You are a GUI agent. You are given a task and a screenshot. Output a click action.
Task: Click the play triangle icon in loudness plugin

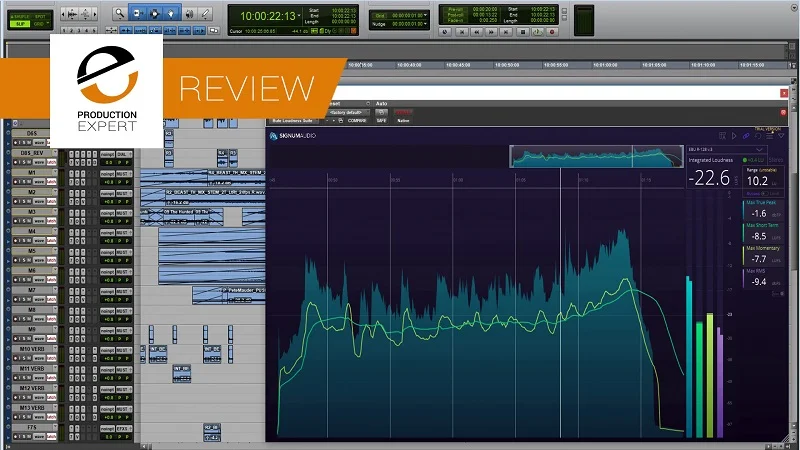click(x=734, y=136)
